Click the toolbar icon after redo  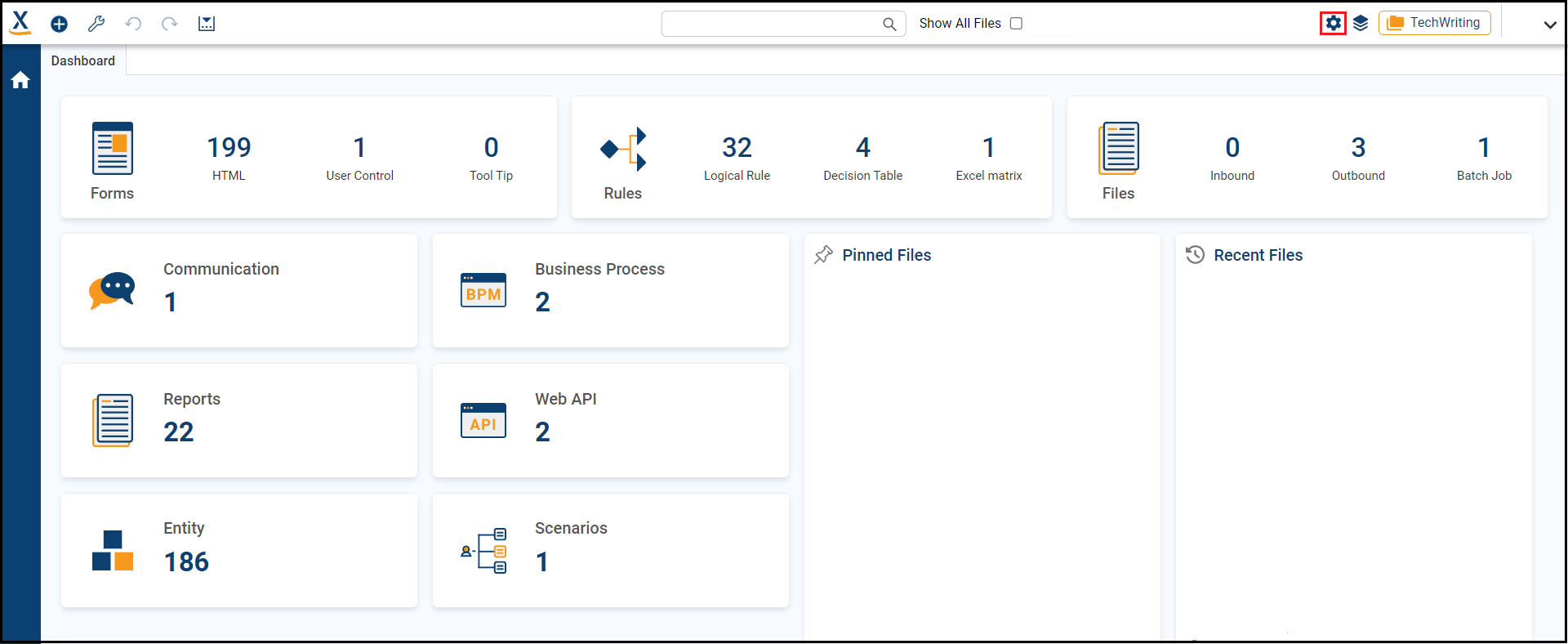coord(207,24)
